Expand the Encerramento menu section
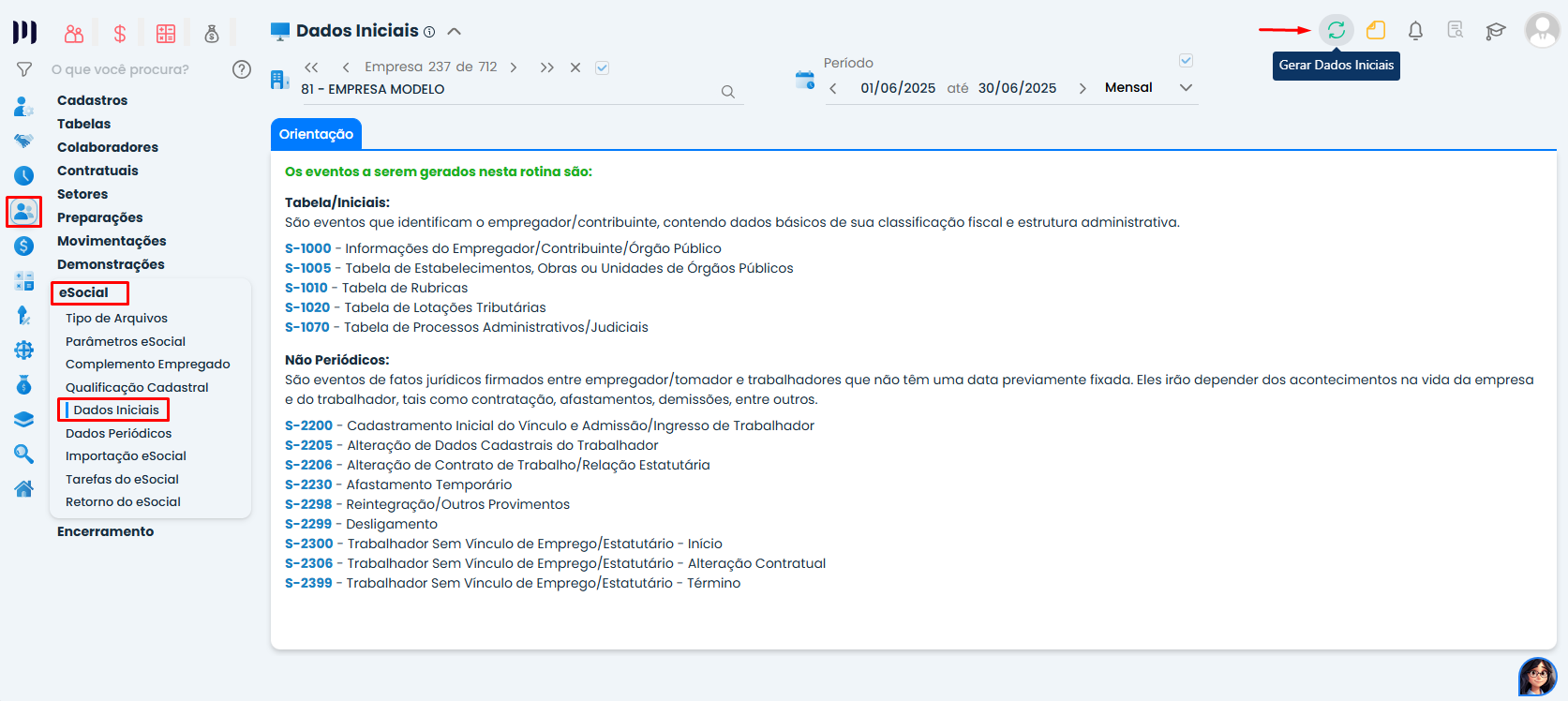 (105, 531)
